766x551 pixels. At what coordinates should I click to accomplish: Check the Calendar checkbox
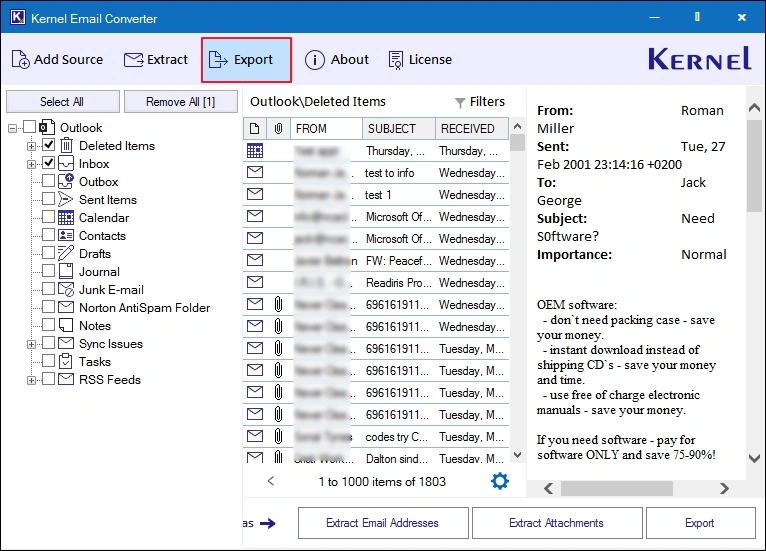48,217
